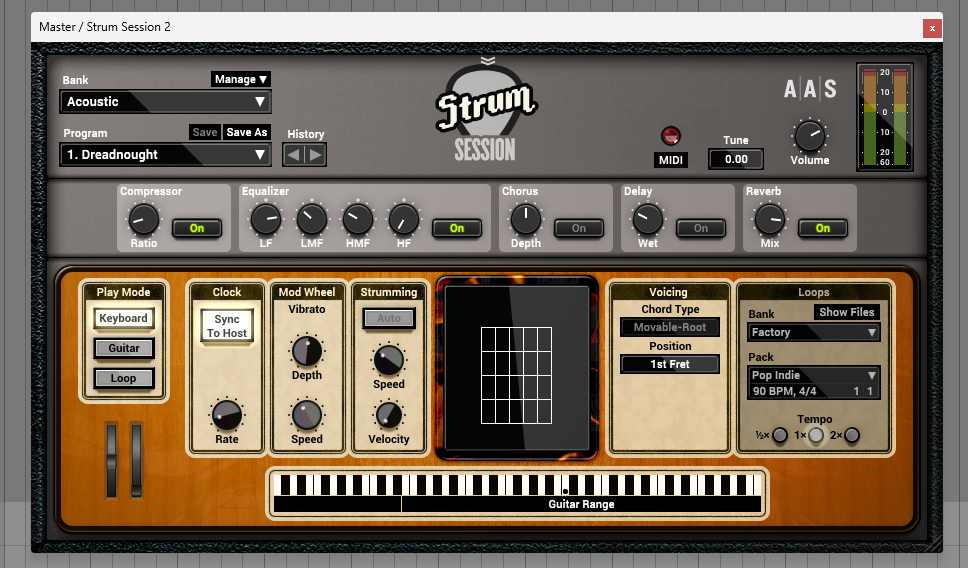Screen dimensions: 968x568
Task: Click the Compressor Ratio knob
Action: [x=143, y=220]
